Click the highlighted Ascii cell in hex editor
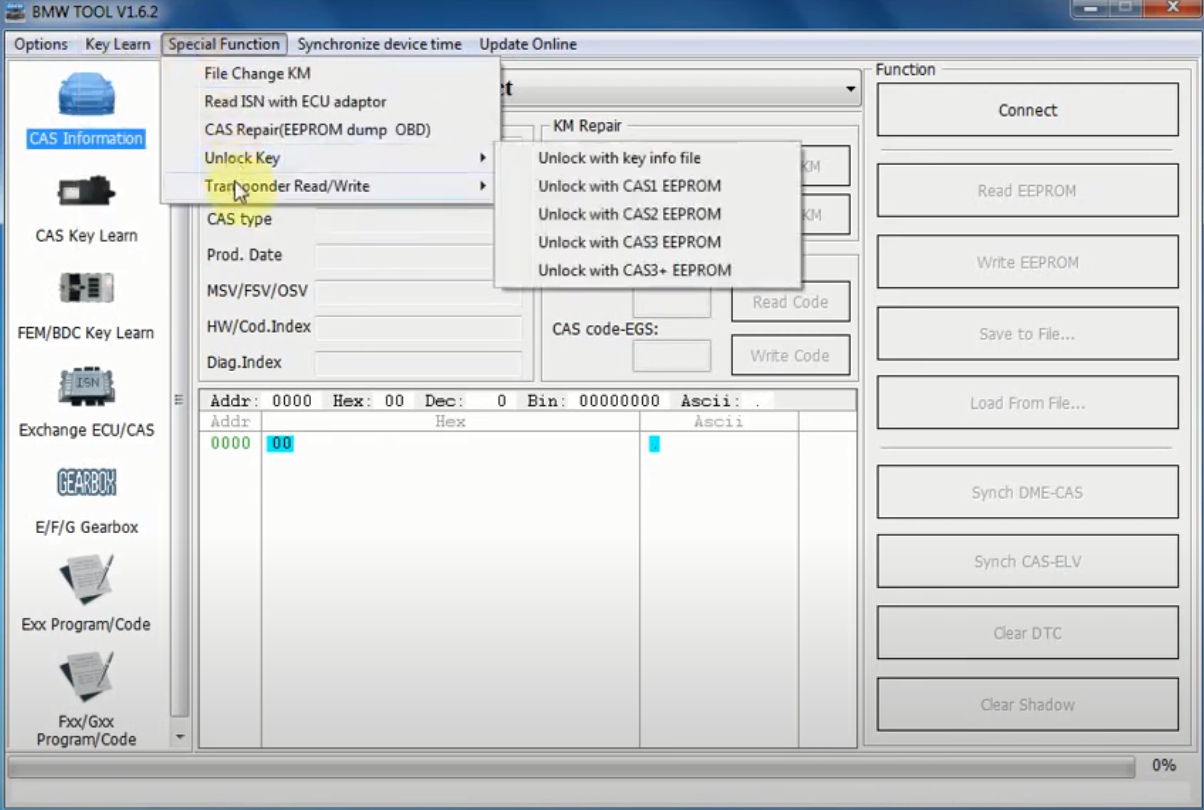Image resolution: width=1204 pixels, height=810 pixels. point(654,443)
